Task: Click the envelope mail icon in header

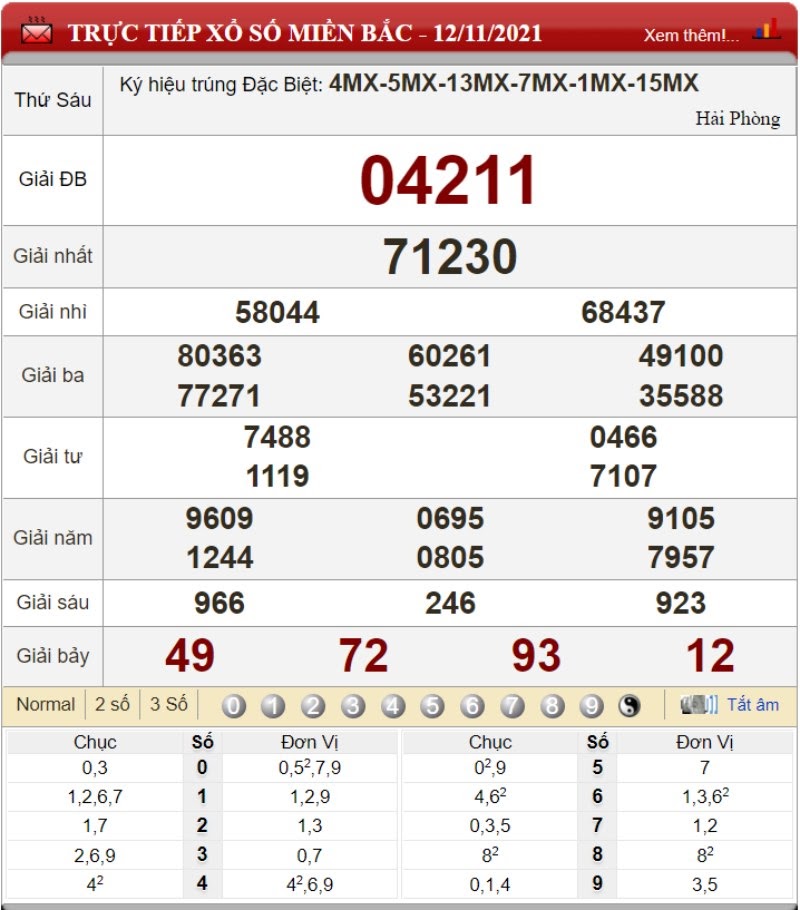Action: coord(36,32)
